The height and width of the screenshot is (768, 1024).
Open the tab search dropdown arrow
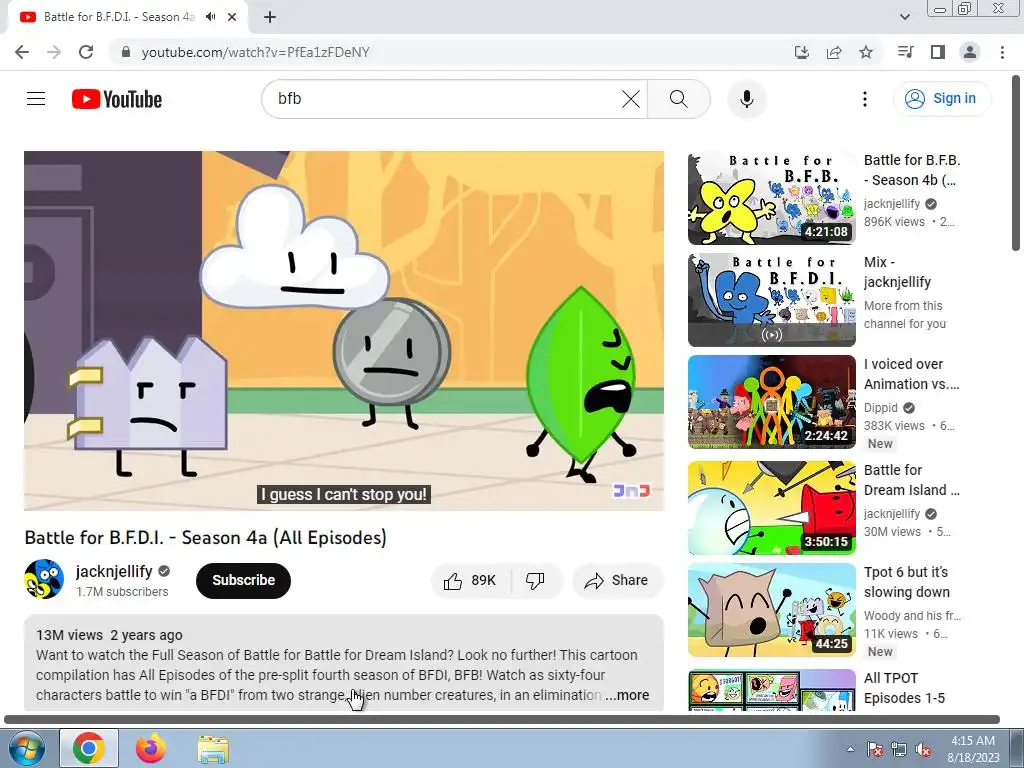point(905,17)
